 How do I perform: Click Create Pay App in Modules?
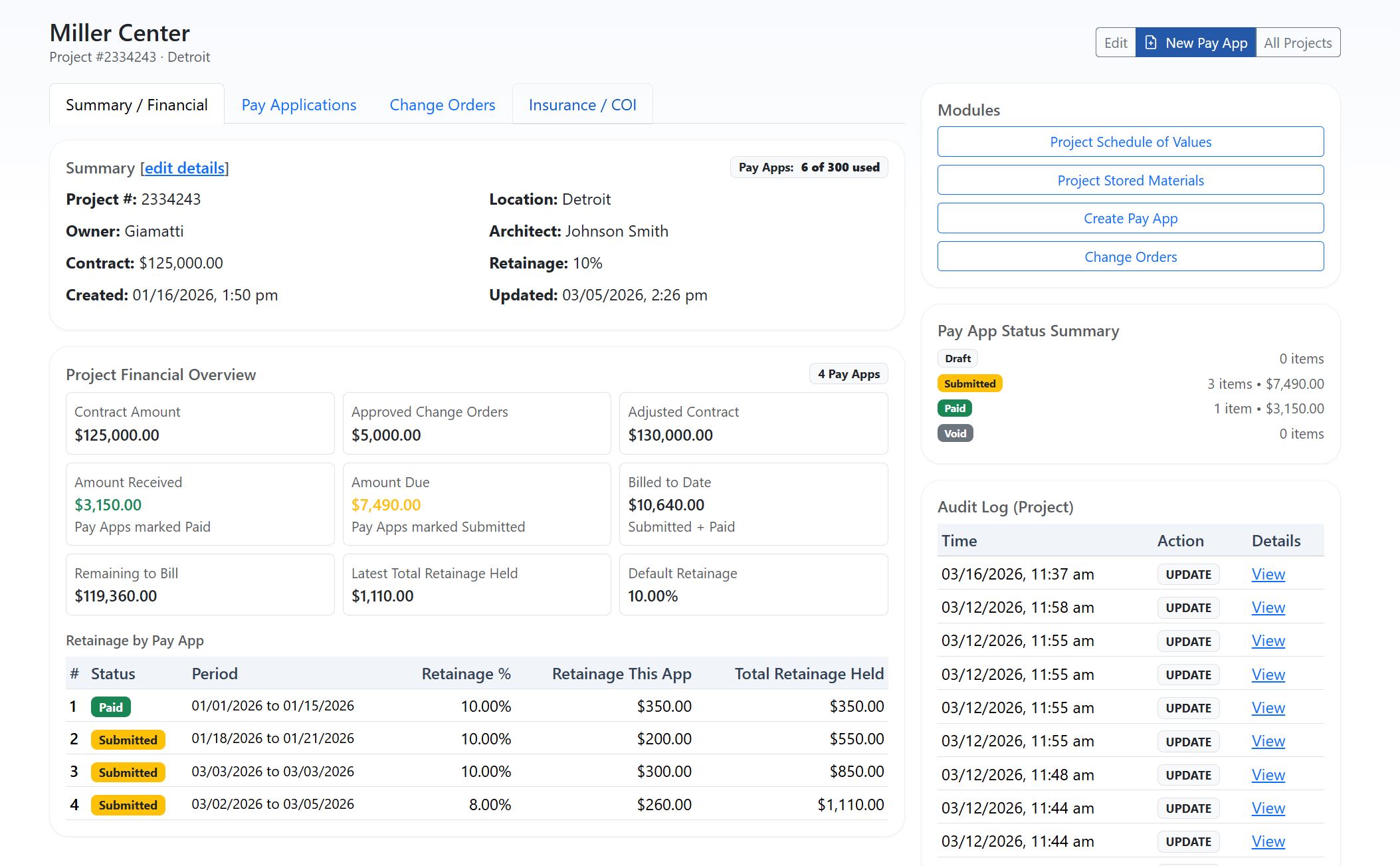pos(1130,218)
